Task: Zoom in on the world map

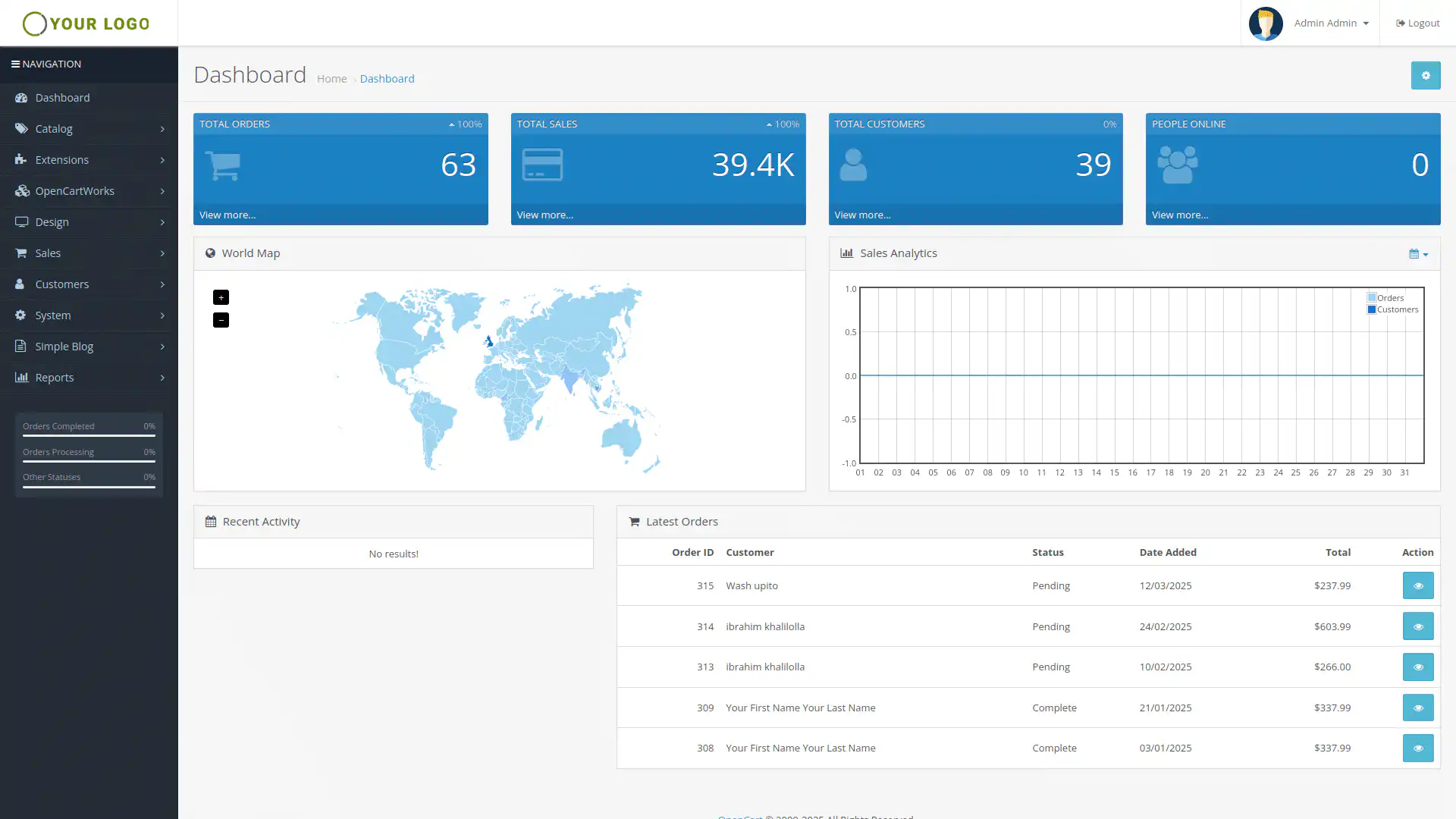Action: tap(221, 297)
